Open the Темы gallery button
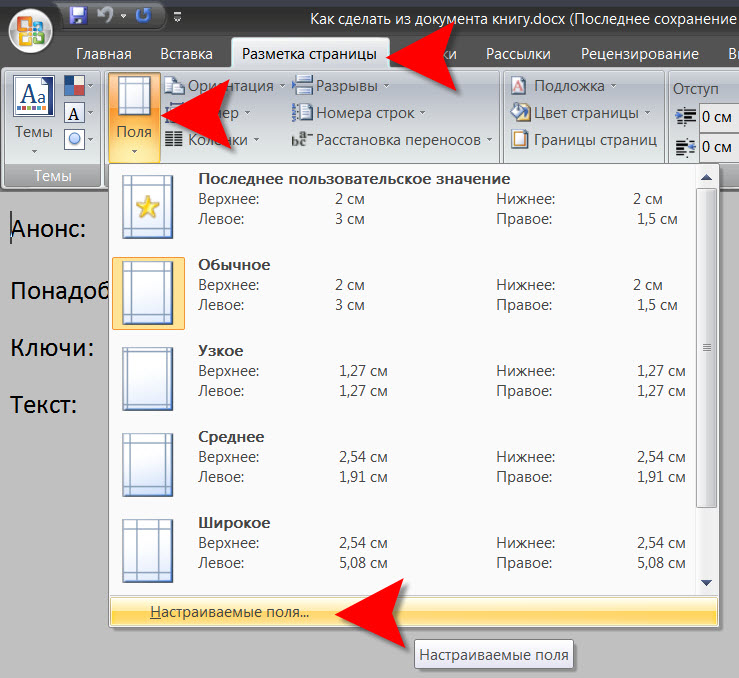Viewport: 739px width, 678px height. (34, 114)
